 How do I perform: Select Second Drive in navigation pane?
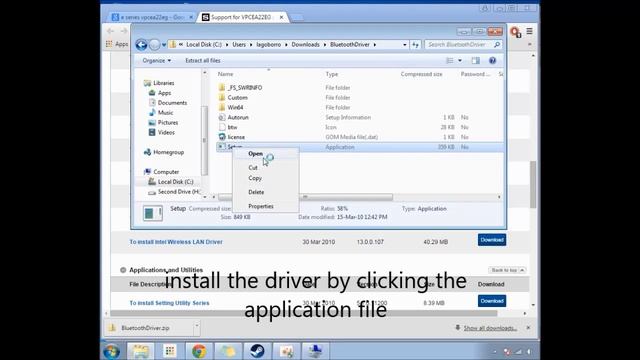point(179,191)
